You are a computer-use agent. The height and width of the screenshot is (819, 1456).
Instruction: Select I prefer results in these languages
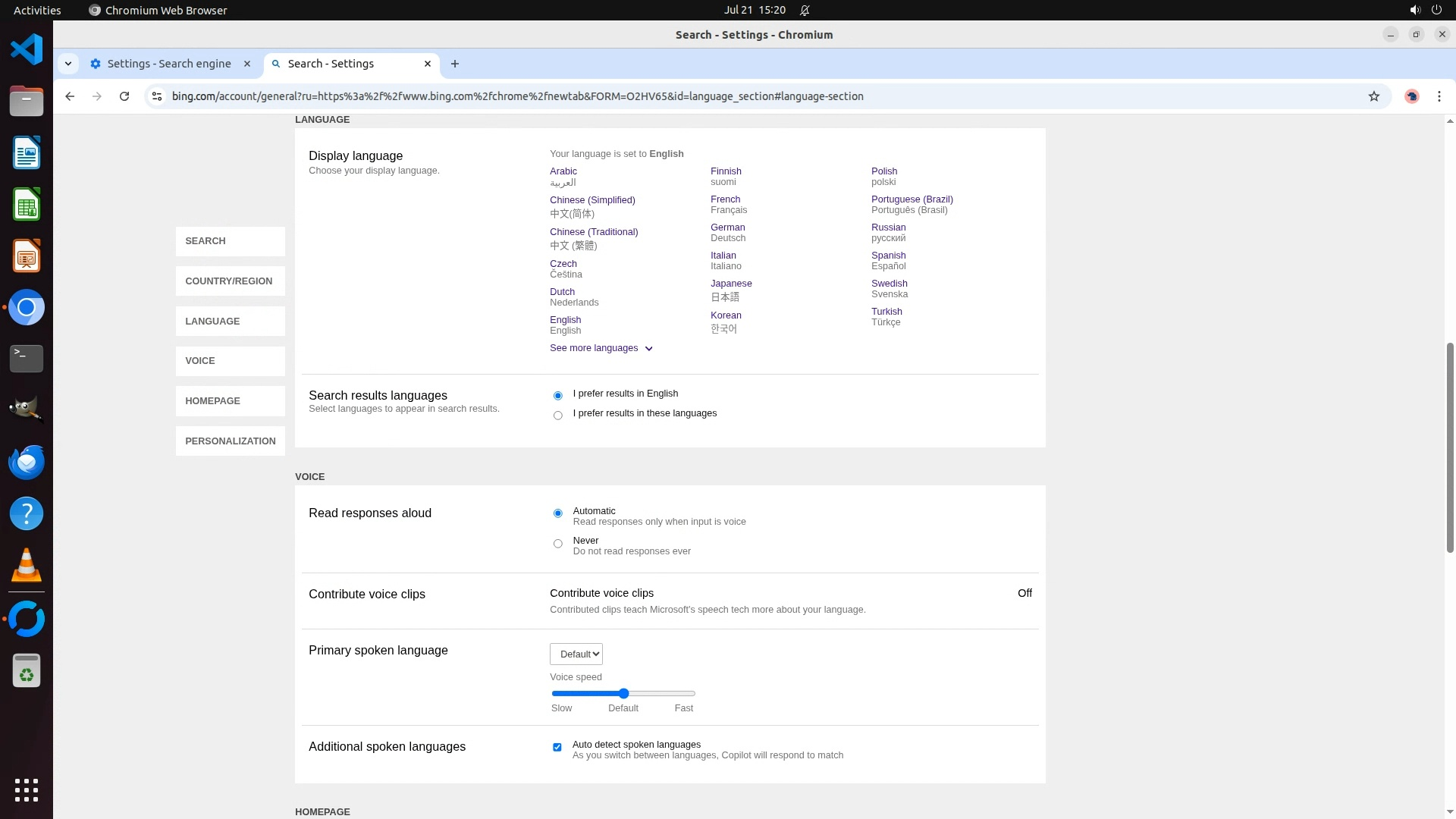tap(558, 416)
